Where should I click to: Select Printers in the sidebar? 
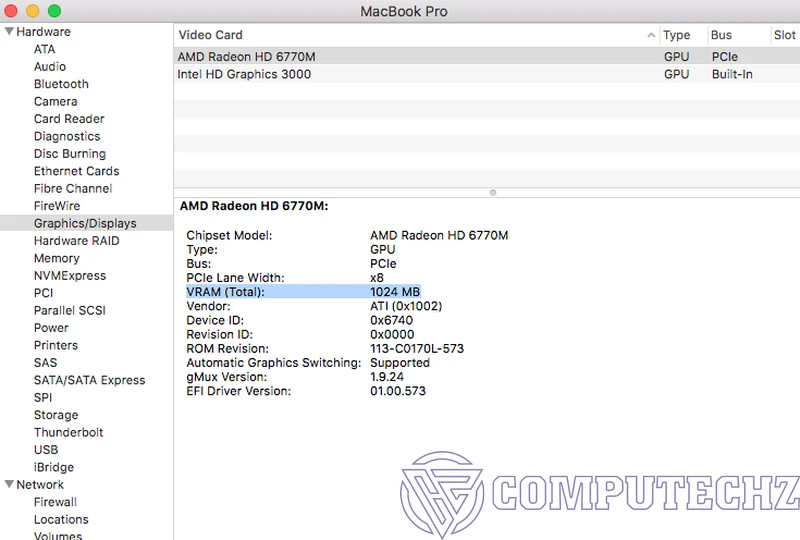click(56, 345)
